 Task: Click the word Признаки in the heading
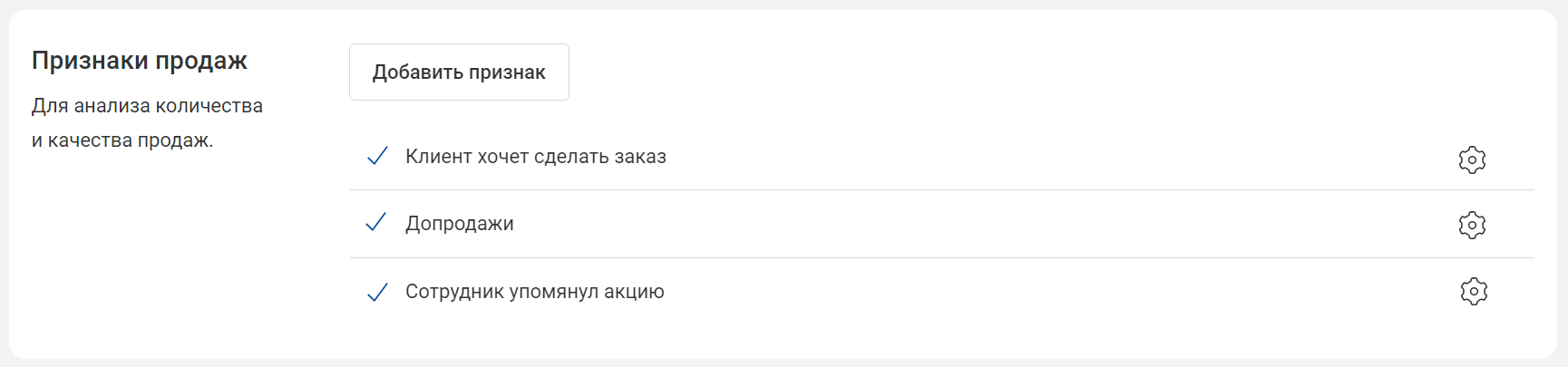[90, 61]
